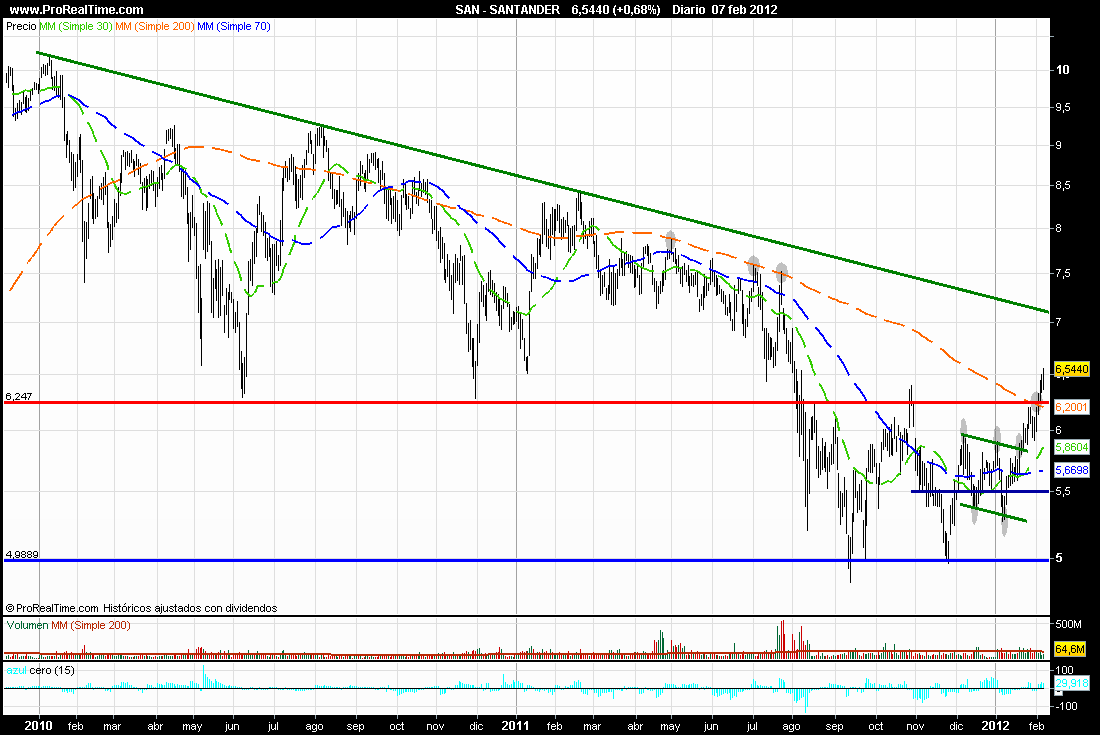Click the ProRealTime.com Históricos ajustados copyright text
1100x735 pixels.
click(142, 608)
